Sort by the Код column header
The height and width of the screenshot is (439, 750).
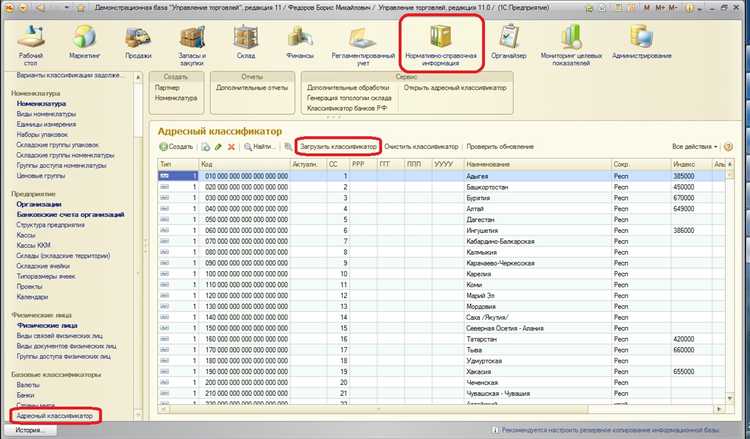[x=243, y=164]
